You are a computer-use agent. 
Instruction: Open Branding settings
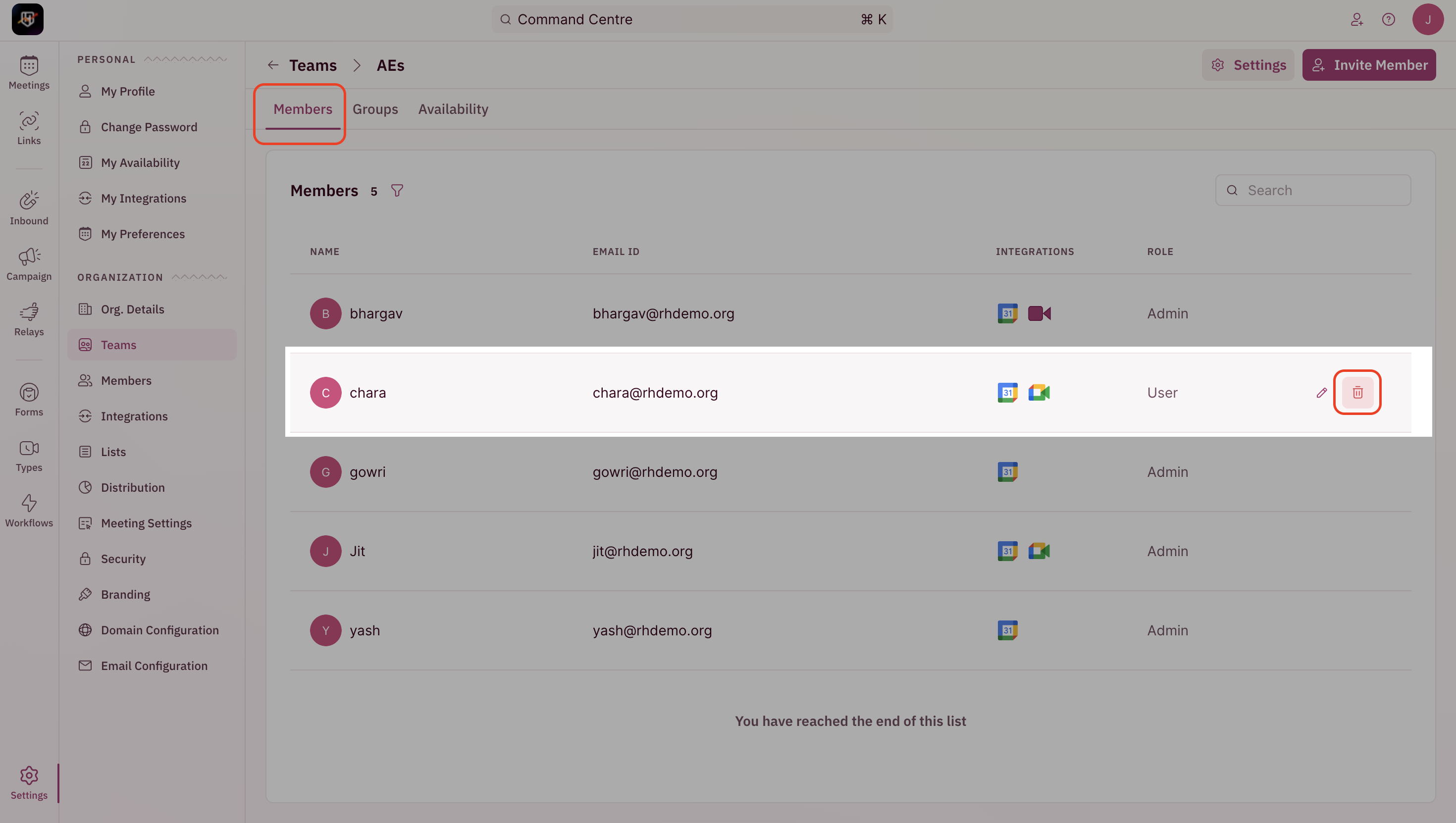coord(152,594)
